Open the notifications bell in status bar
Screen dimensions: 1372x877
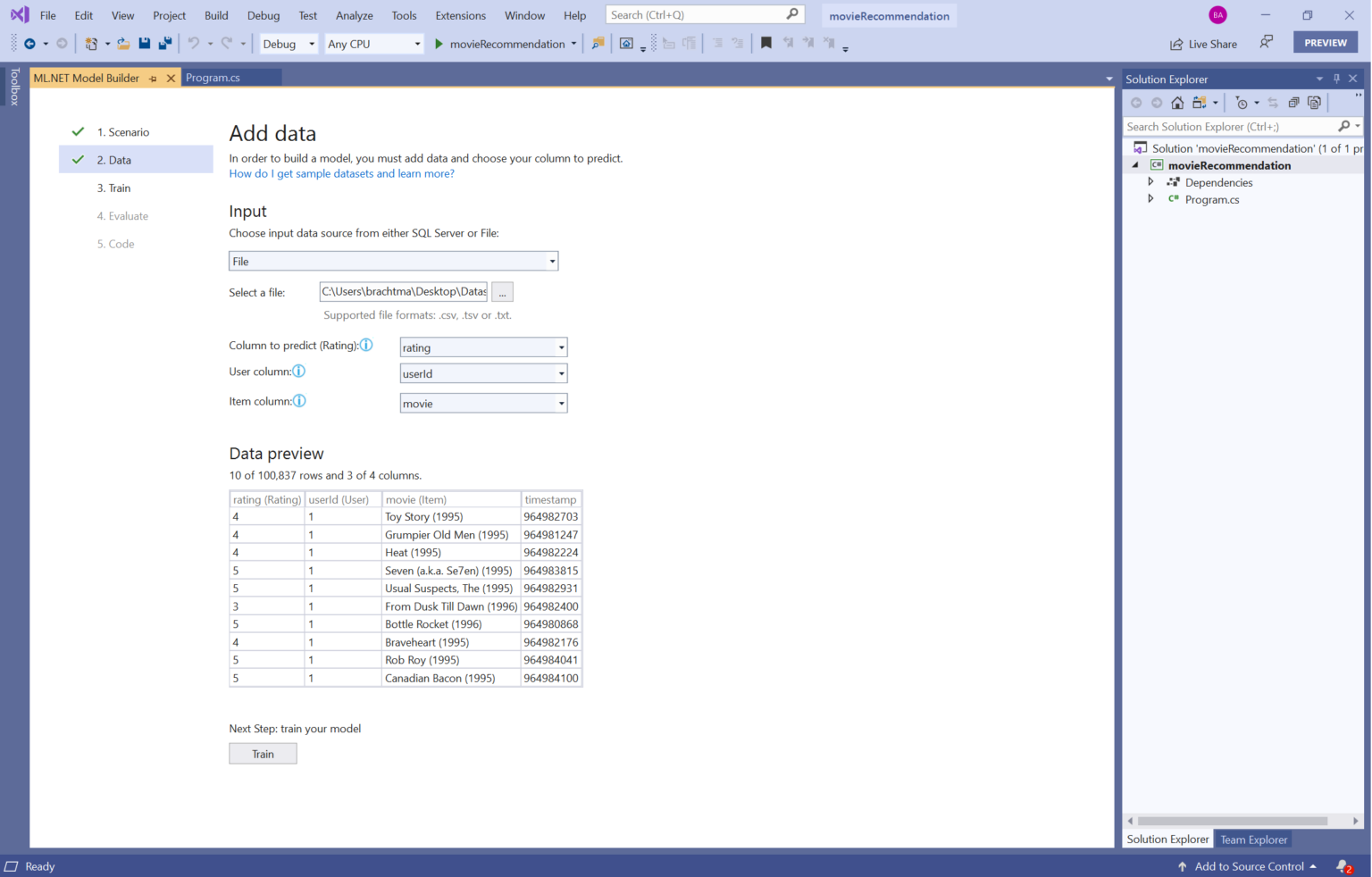pyautogui.click(x=1343, y=866)
